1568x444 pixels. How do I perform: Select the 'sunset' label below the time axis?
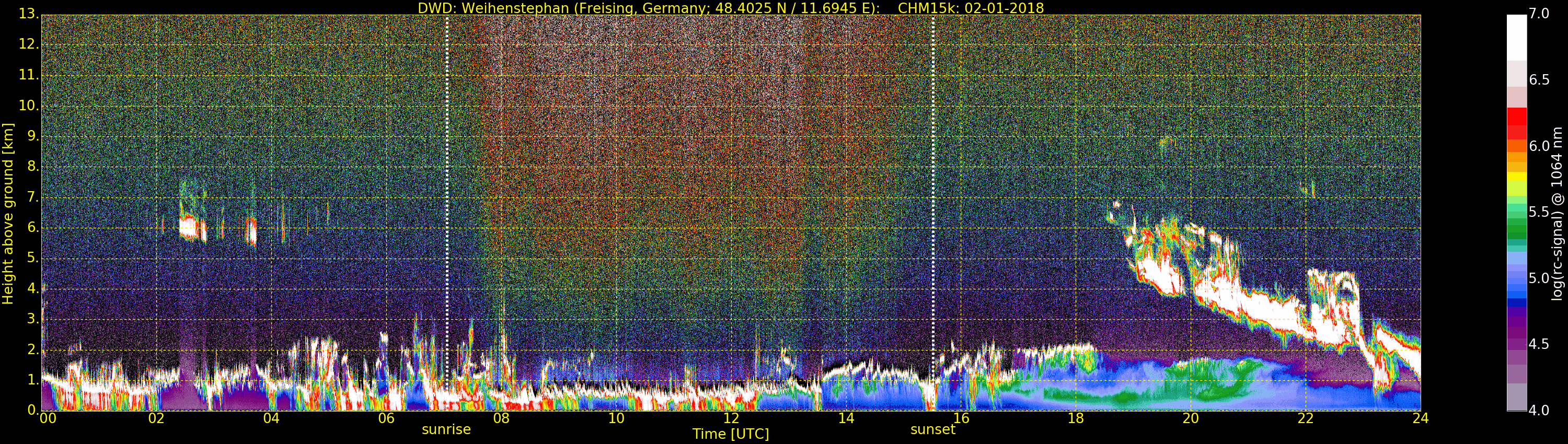[x=932, y=429]
